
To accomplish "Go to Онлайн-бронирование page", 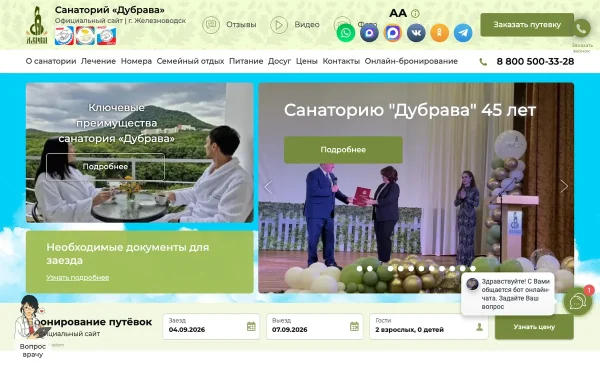I will click(x=411, y=61).
